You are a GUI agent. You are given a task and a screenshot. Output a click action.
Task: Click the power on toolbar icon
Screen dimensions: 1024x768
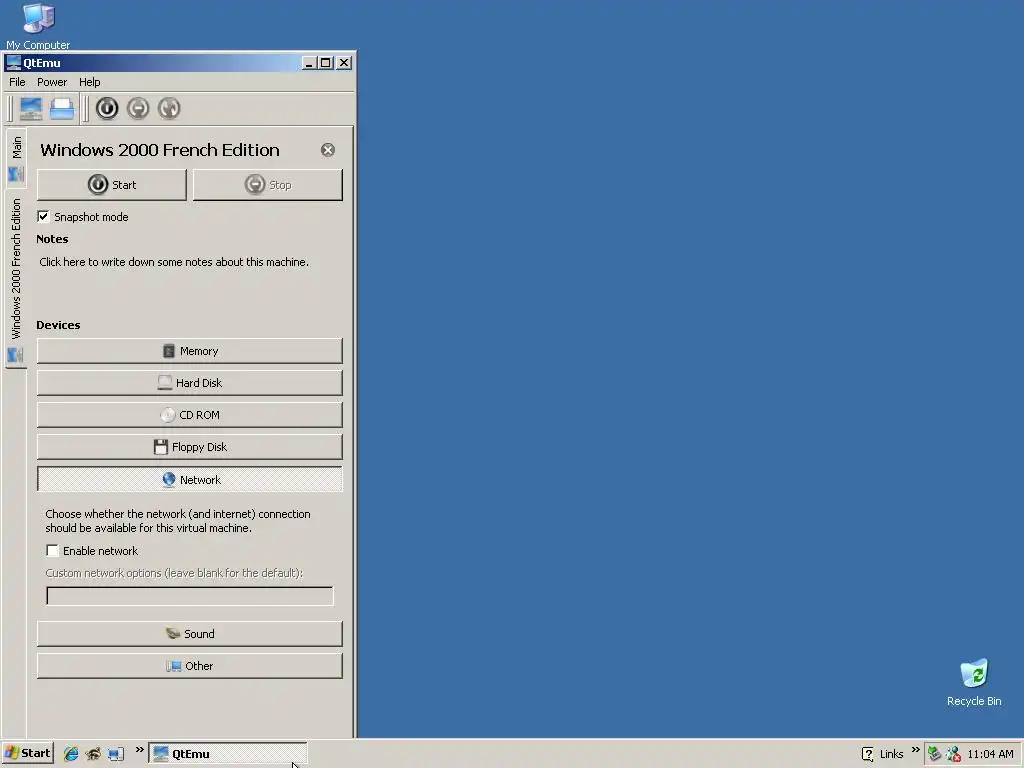coord(107,108)
